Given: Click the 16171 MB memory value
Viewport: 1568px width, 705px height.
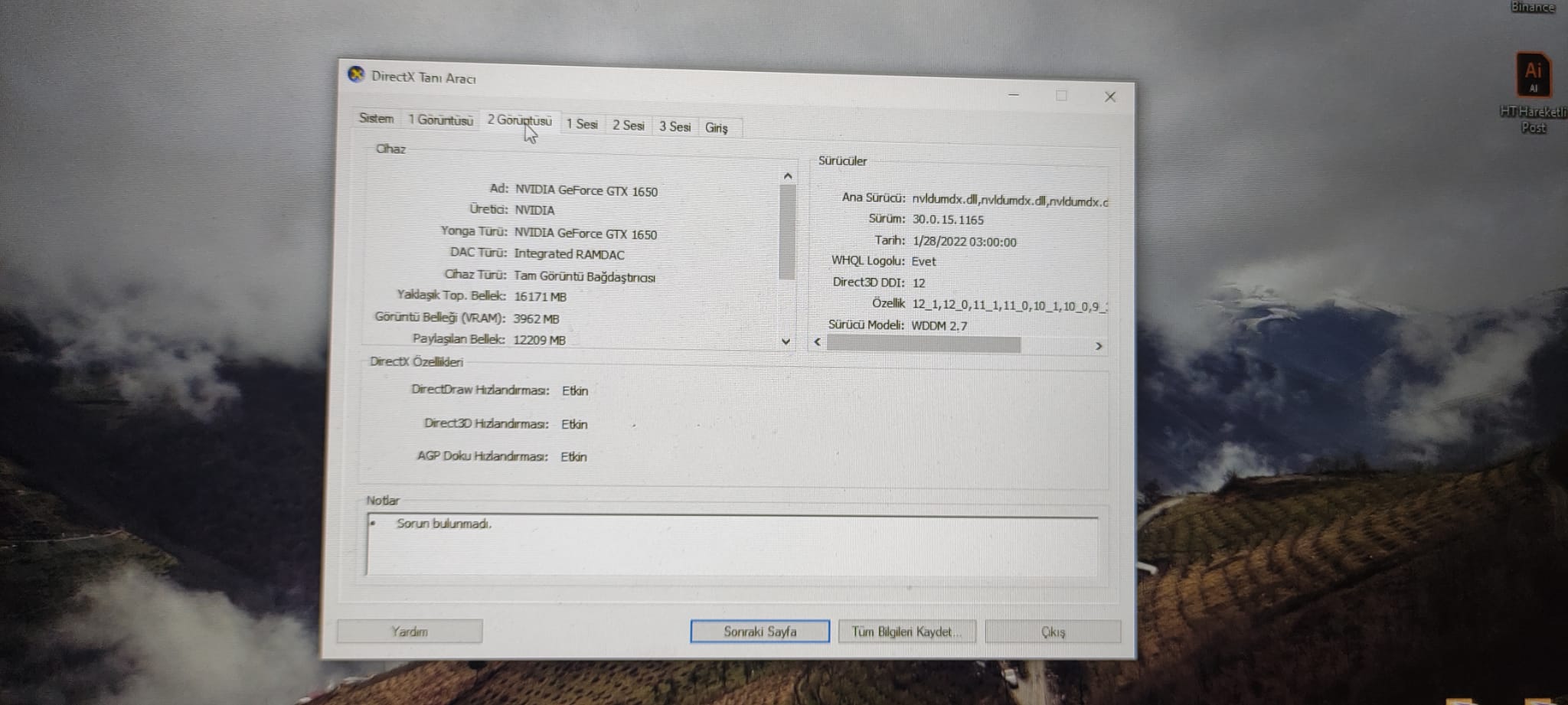Looking at the screenshot, I should [541, 296].
